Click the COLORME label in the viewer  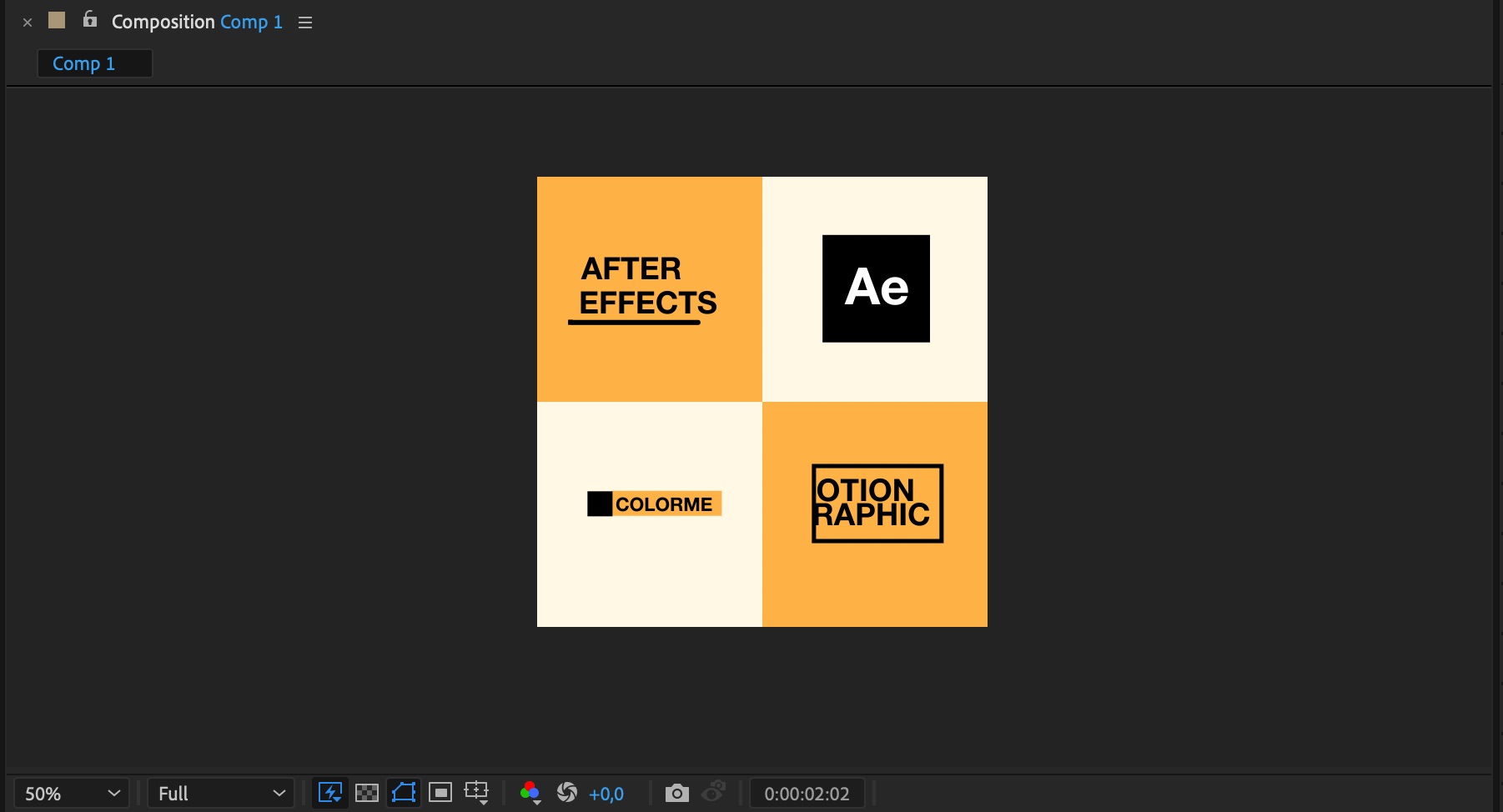[655, 504]
